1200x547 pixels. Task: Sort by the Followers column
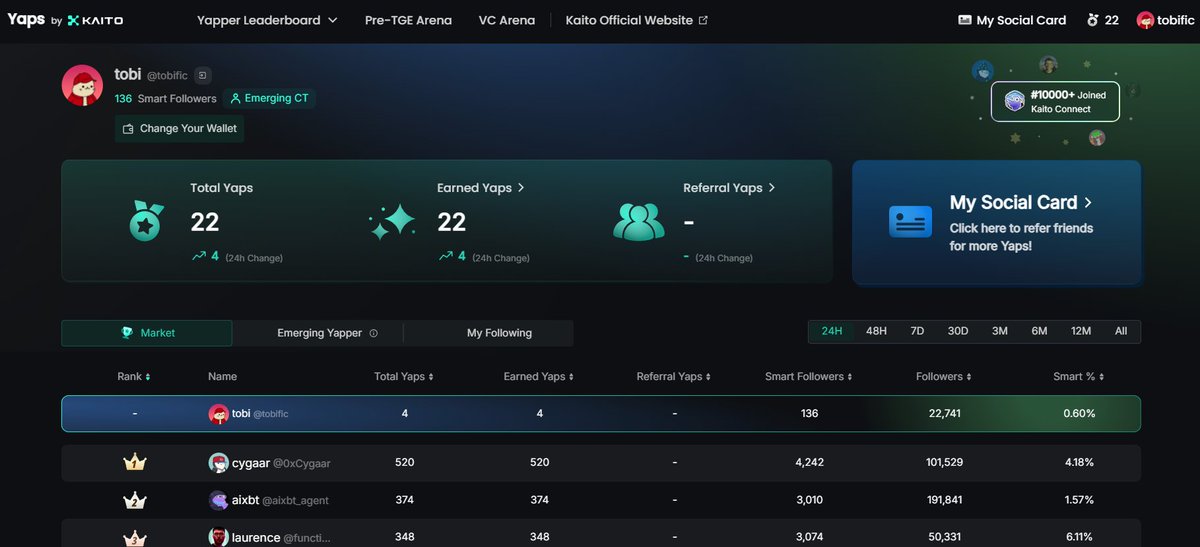tap(943, 377)
